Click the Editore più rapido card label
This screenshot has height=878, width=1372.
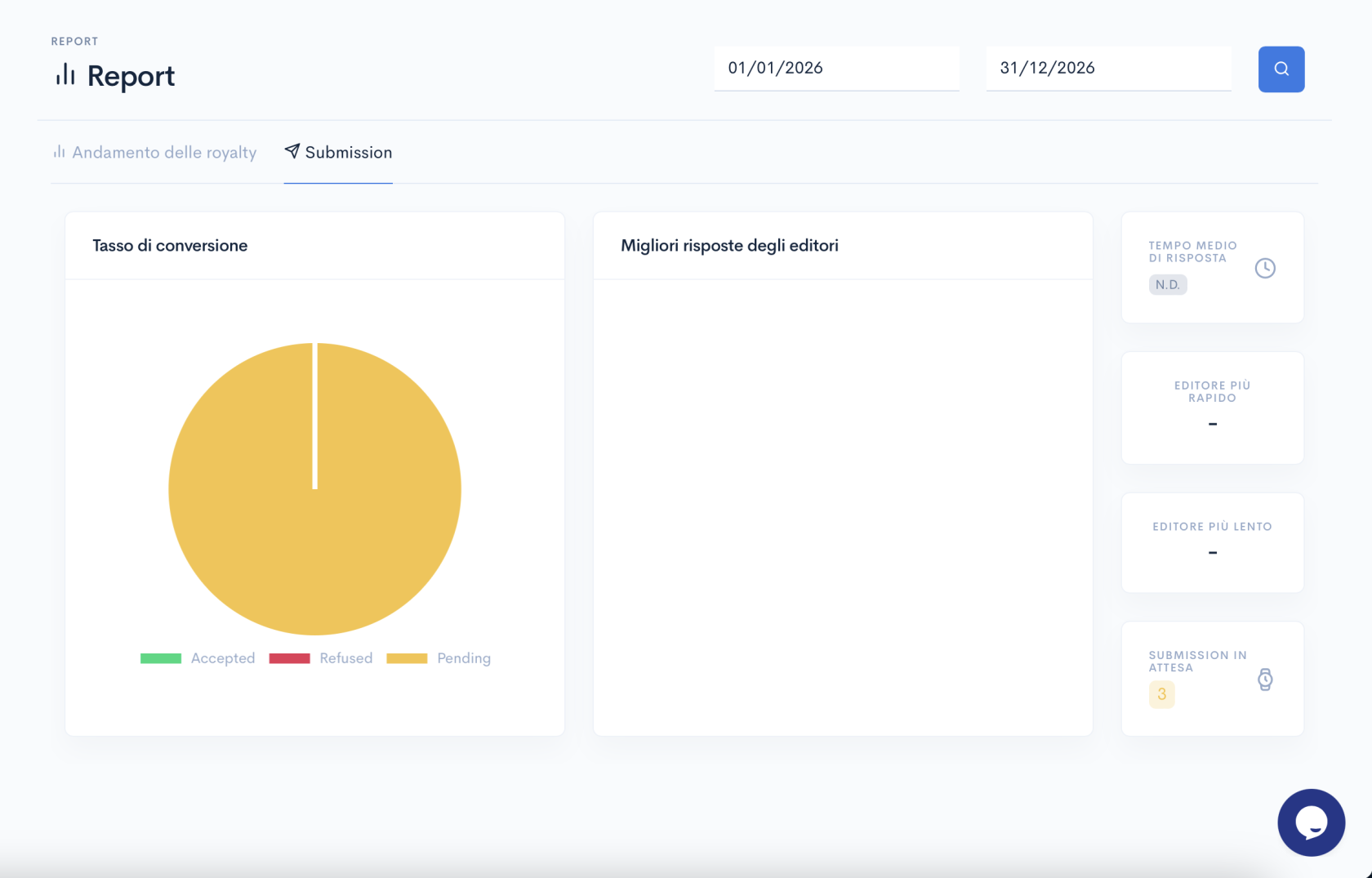(1212, 391)
